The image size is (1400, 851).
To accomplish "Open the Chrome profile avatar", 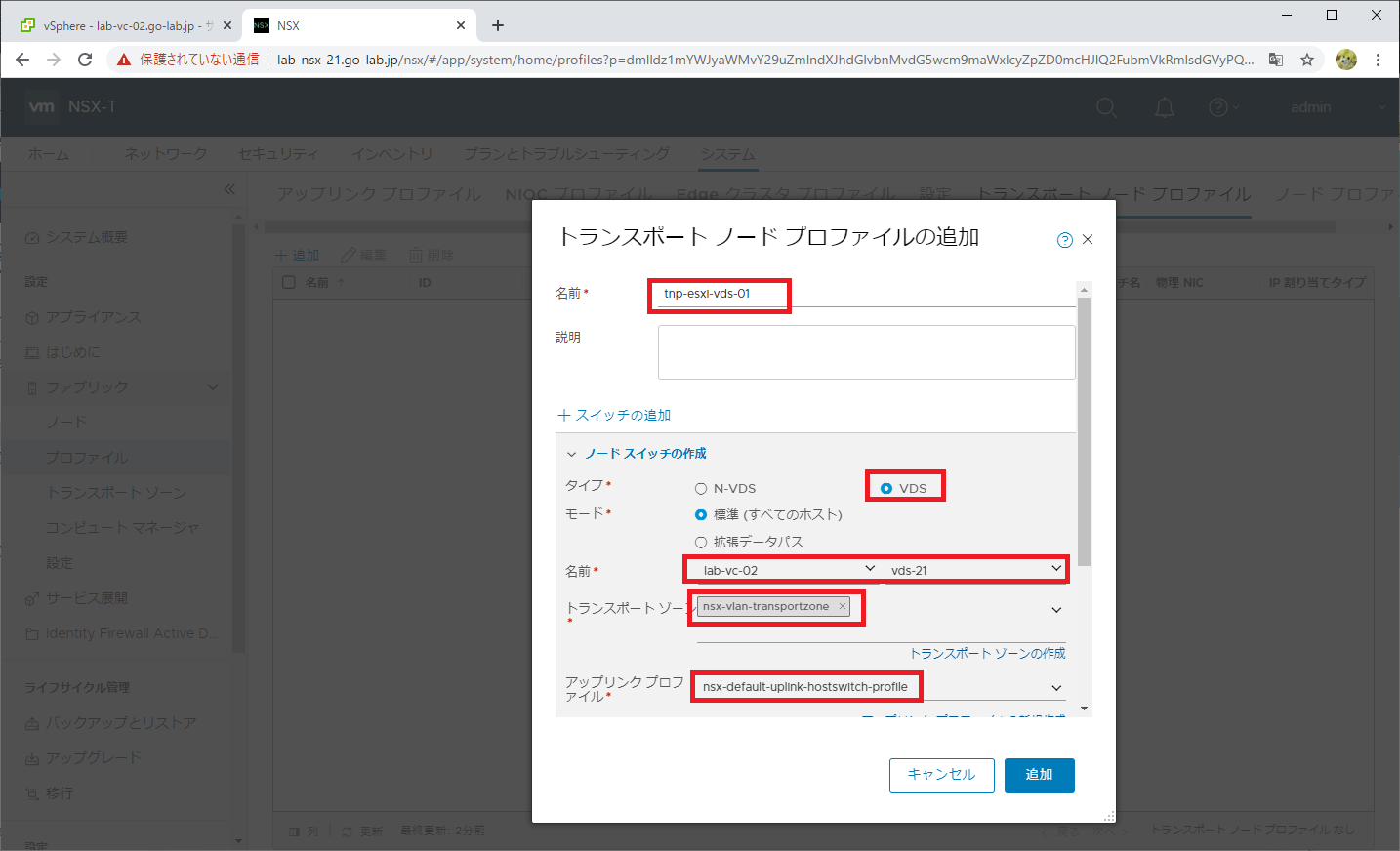I will (x=1346, y=60).
